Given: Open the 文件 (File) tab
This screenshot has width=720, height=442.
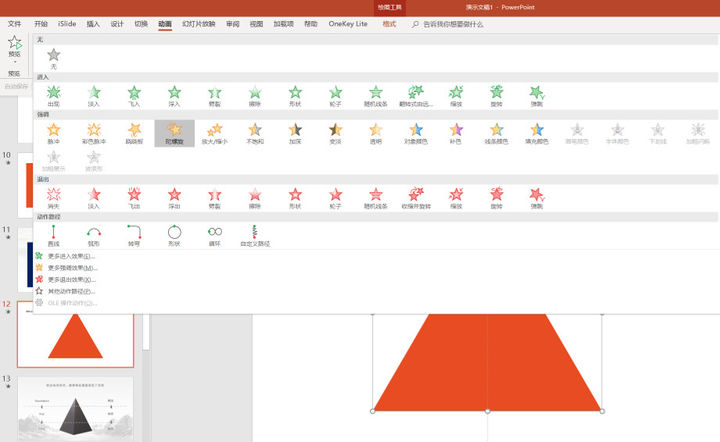Looking at the screenshot, I should pyautogui.click(x=14, y=24).
